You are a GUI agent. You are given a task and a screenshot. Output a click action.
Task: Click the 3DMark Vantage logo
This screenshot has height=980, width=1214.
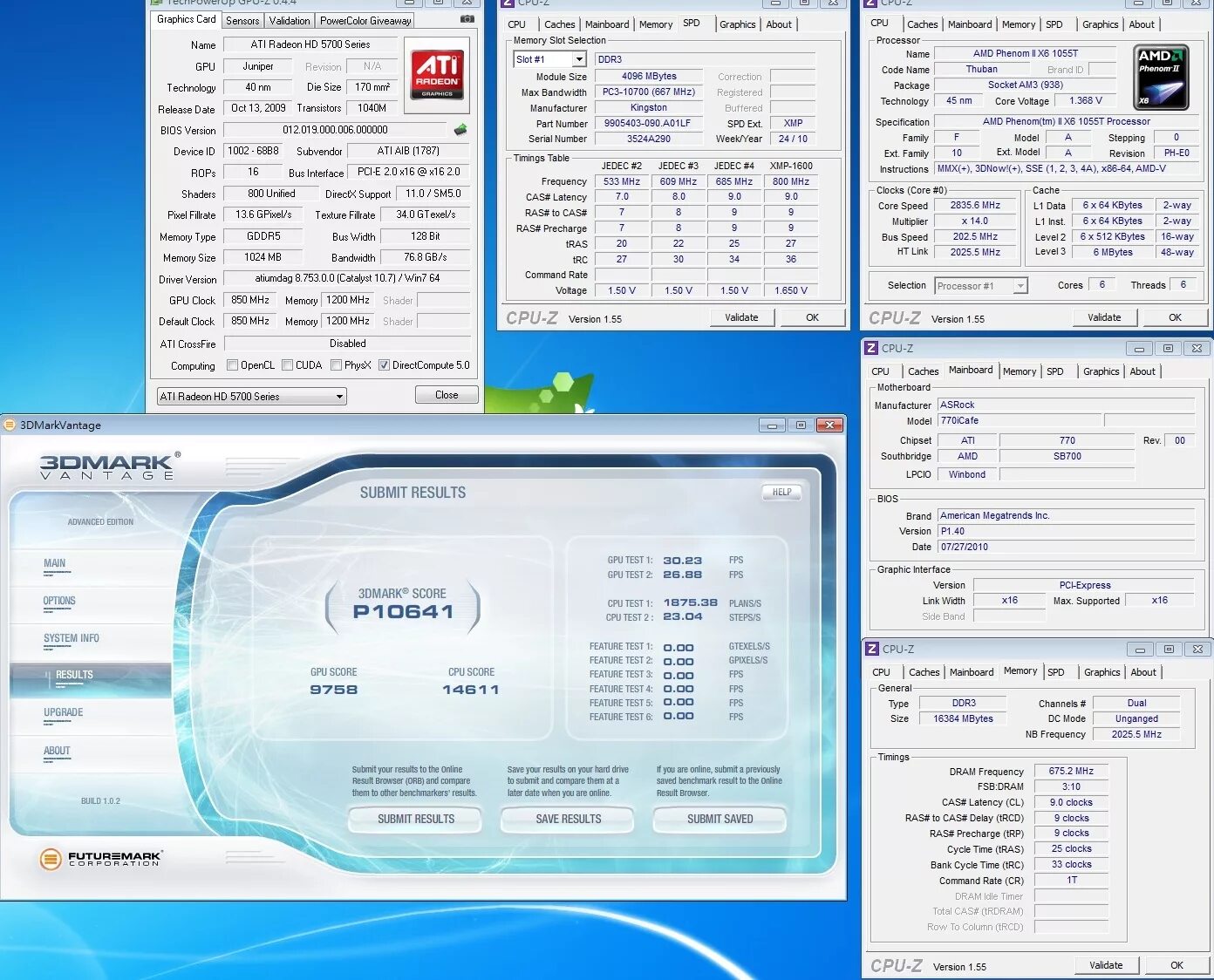[108, 466]
